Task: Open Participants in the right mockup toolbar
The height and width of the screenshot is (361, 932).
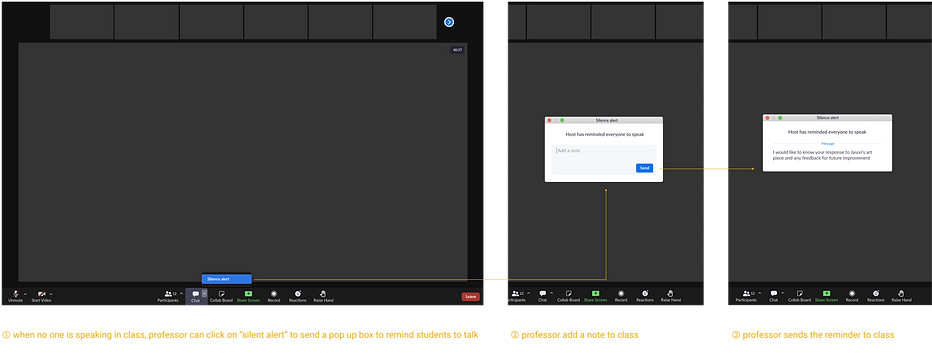Action: tap(746, 296)
